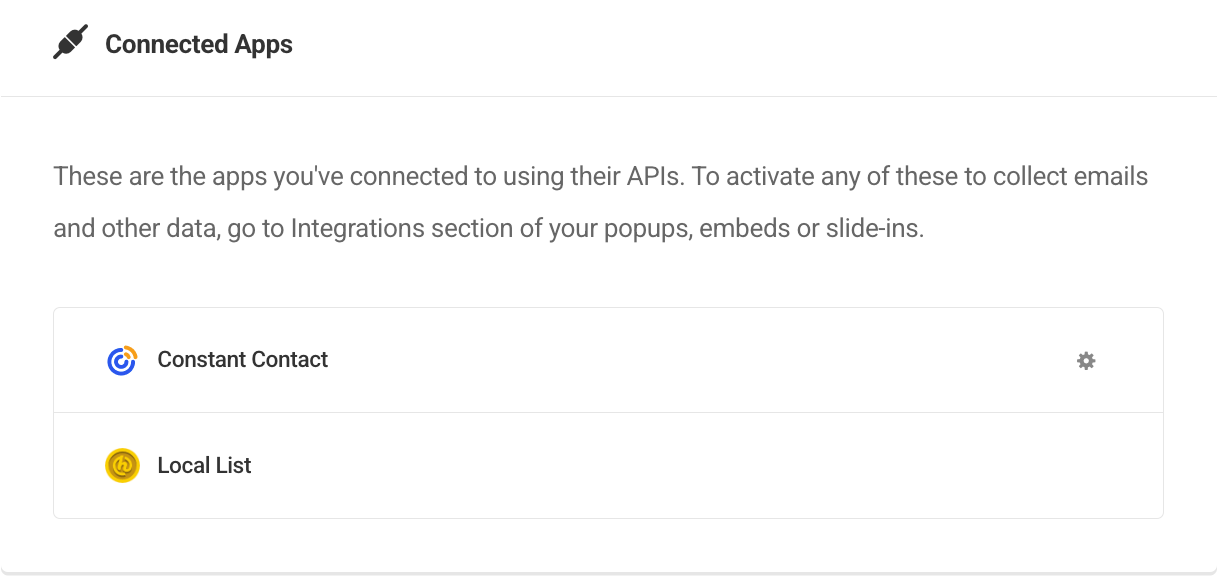Click the word "Contact" in Constant Contact
The image size is (1220, 577).
(290, 360)
